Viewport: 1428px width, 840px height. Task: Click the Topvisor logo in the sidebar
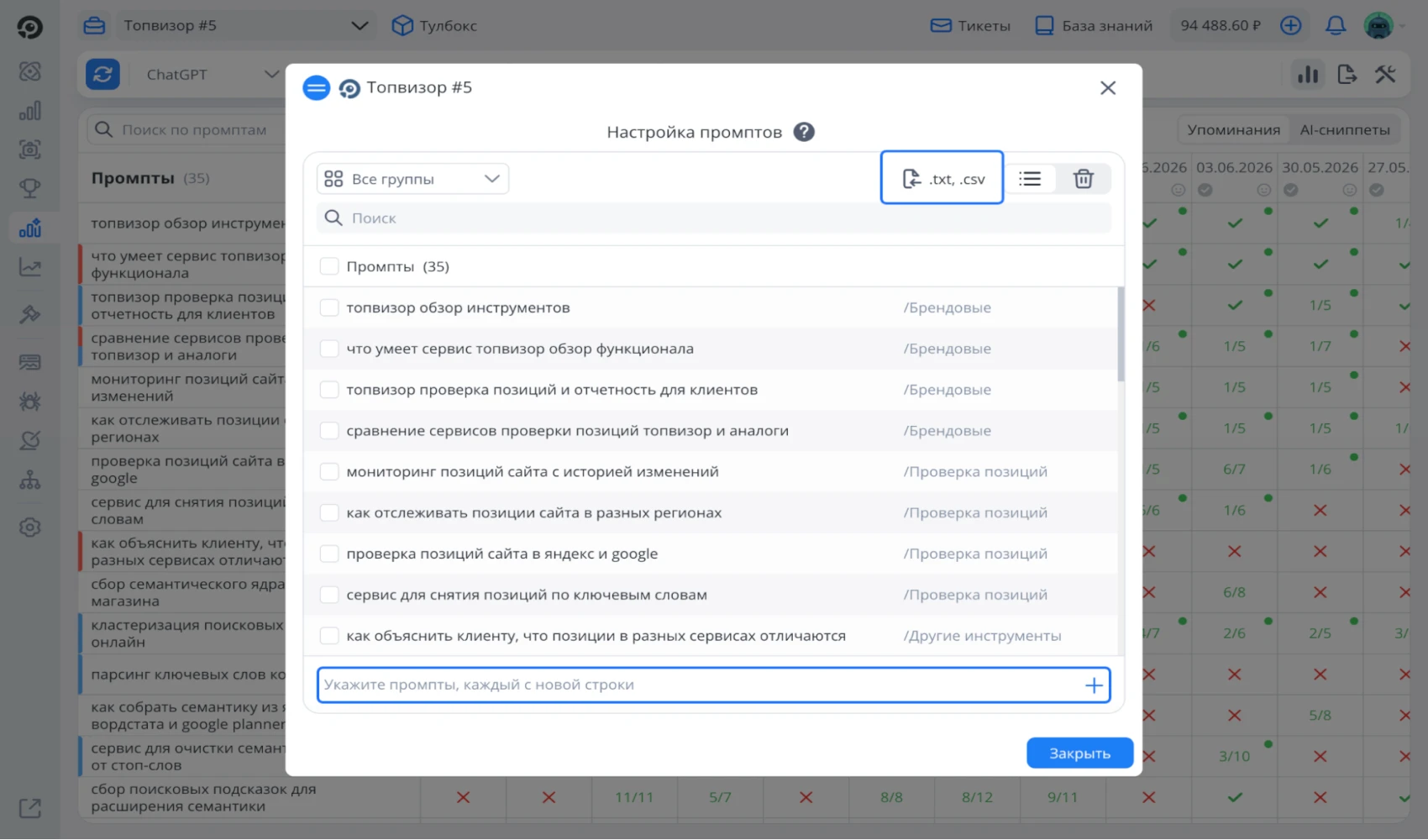29,27
